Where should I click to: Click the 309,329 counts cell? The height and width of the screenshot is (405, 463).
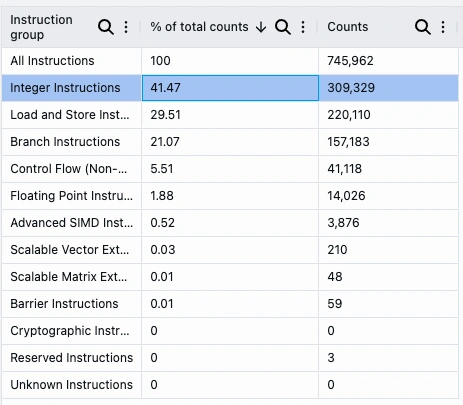[x=389, y=88]
